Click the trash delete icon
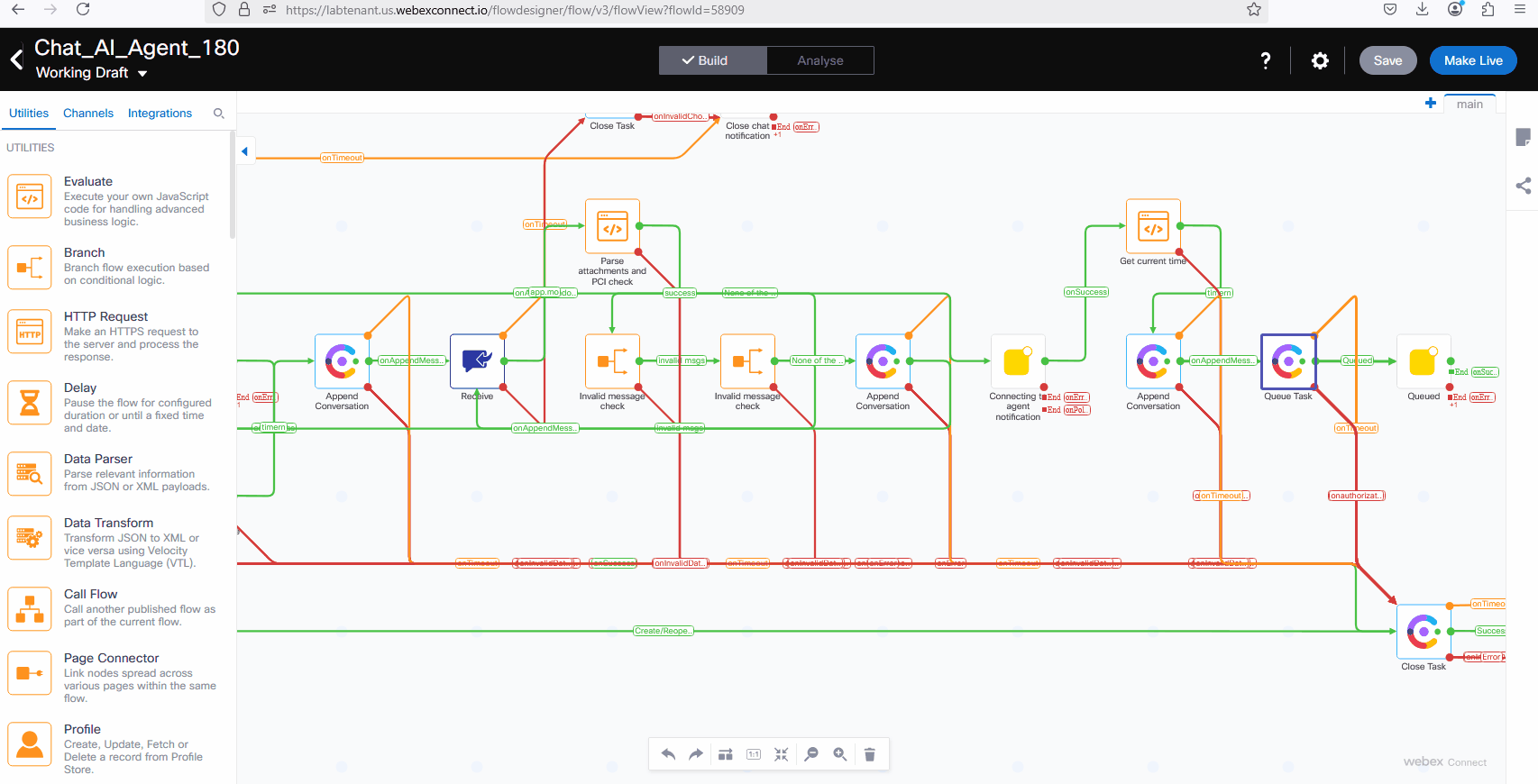 pos(869,754)
